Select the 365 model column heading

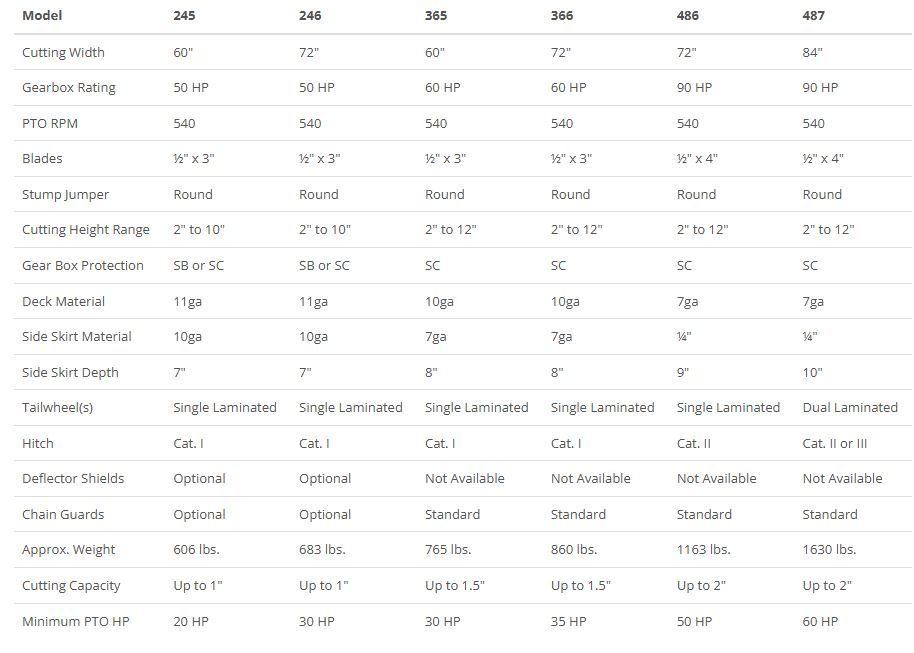(436, 16)
